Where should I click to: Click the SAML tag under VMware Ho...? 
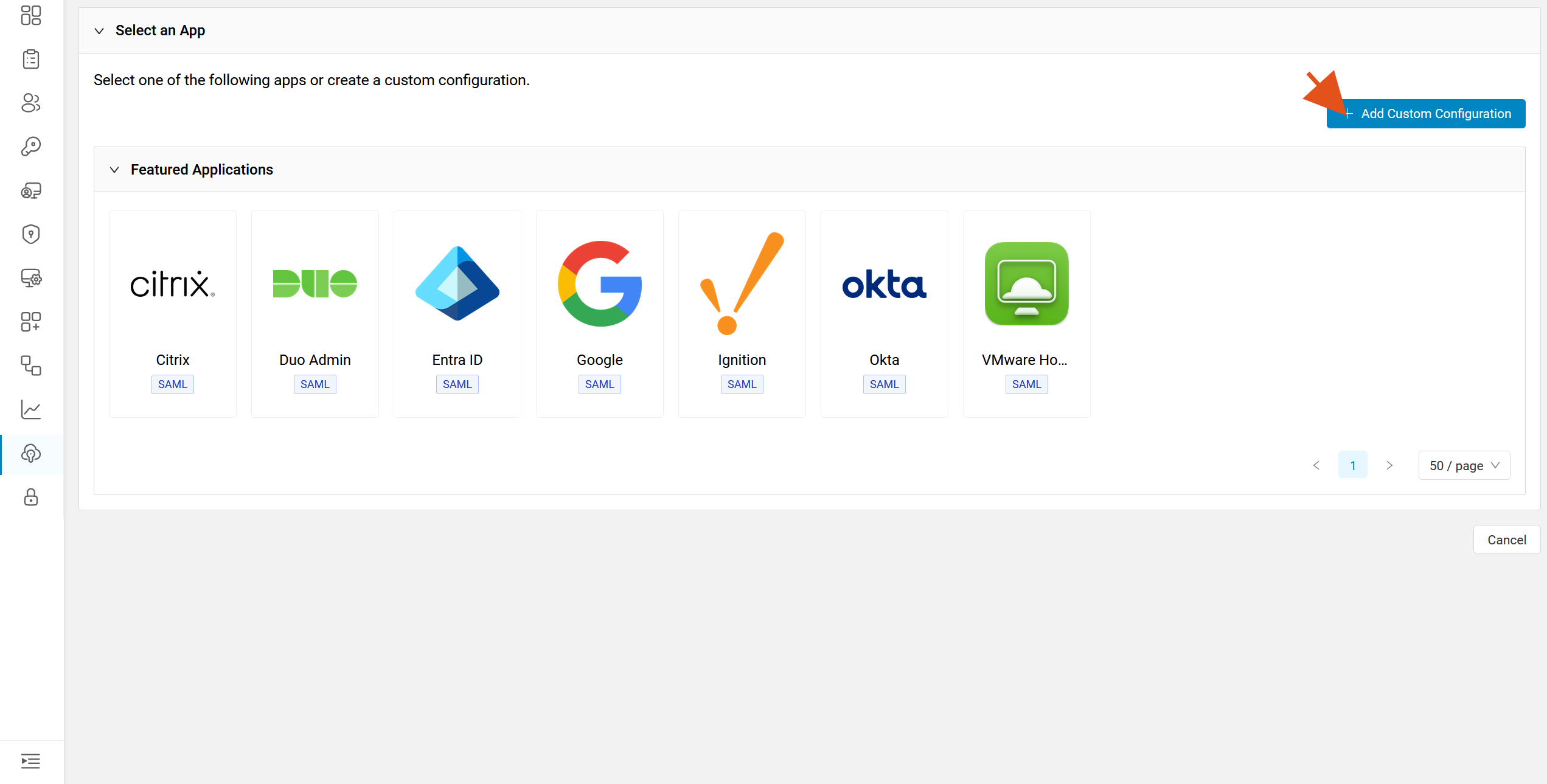[x=1027, y=384]
